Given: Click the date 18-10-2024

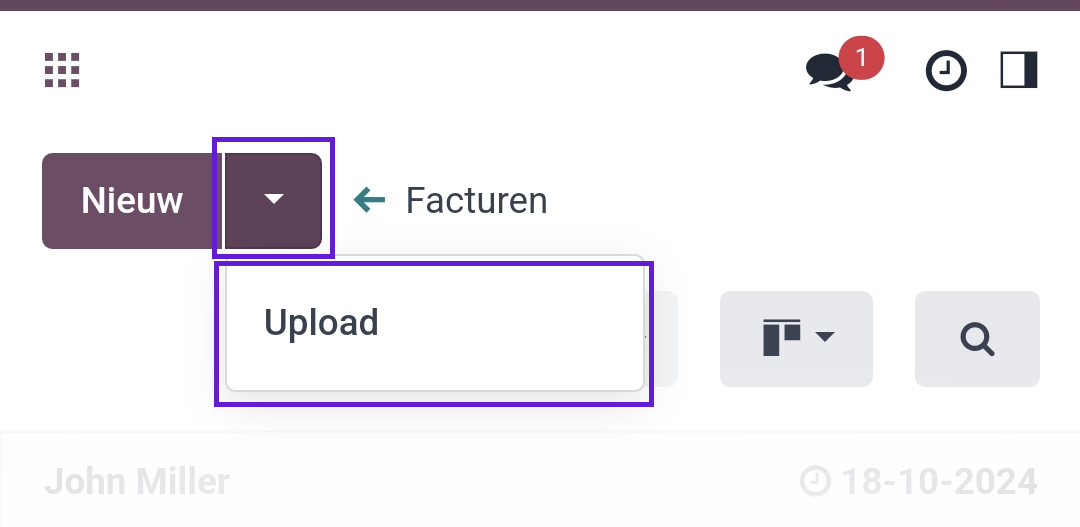Looking at the screenshot, I should click(x=939, y=481).
